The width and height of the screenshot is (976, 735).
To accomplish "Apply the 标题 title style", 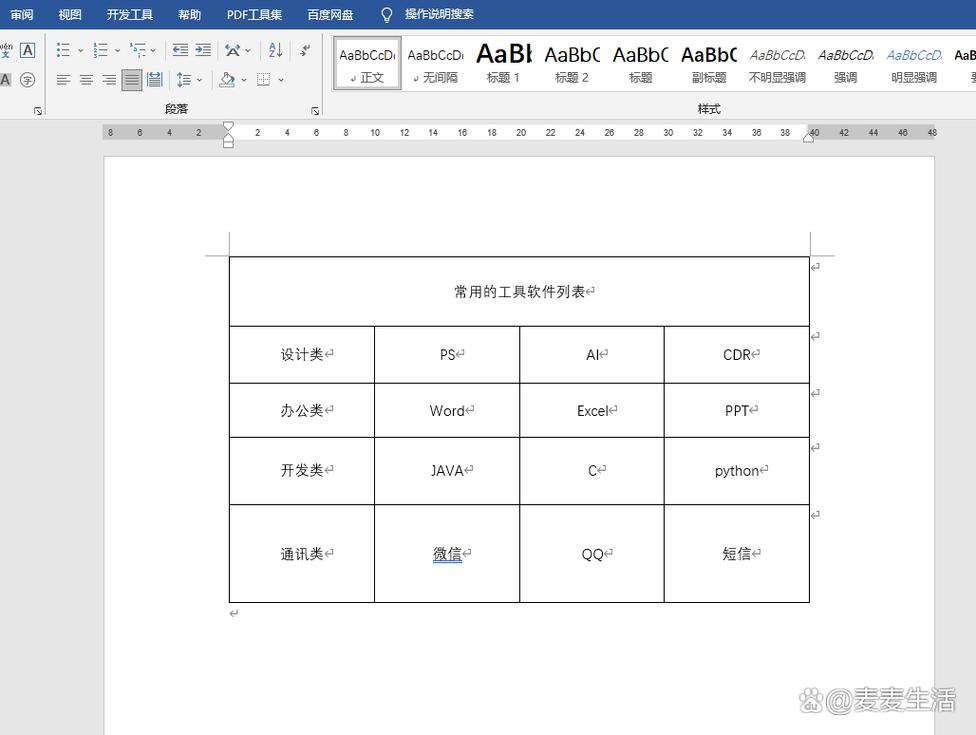I will 640,63.
